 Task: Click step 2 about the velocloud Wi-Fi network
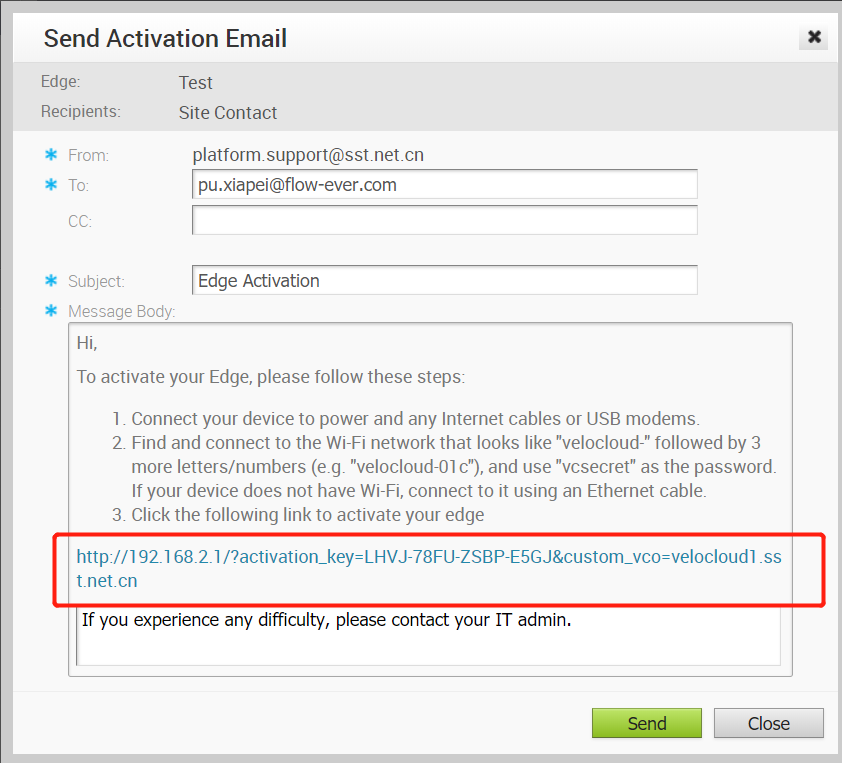(444, 466)
